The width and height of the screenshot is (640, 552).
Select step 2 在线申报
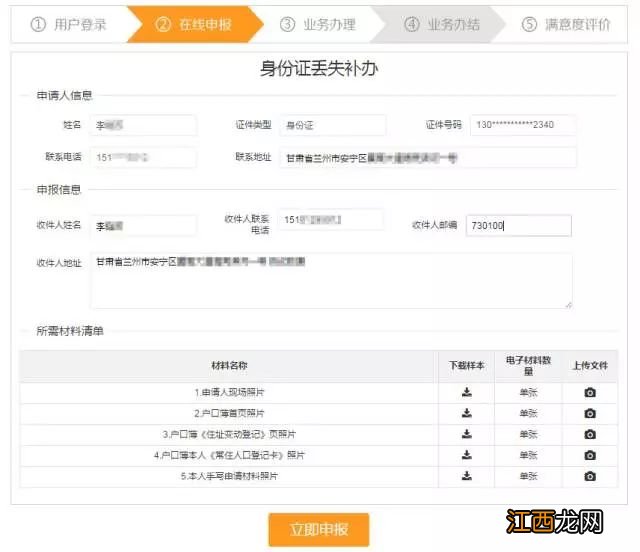click(x=194, y=24)
